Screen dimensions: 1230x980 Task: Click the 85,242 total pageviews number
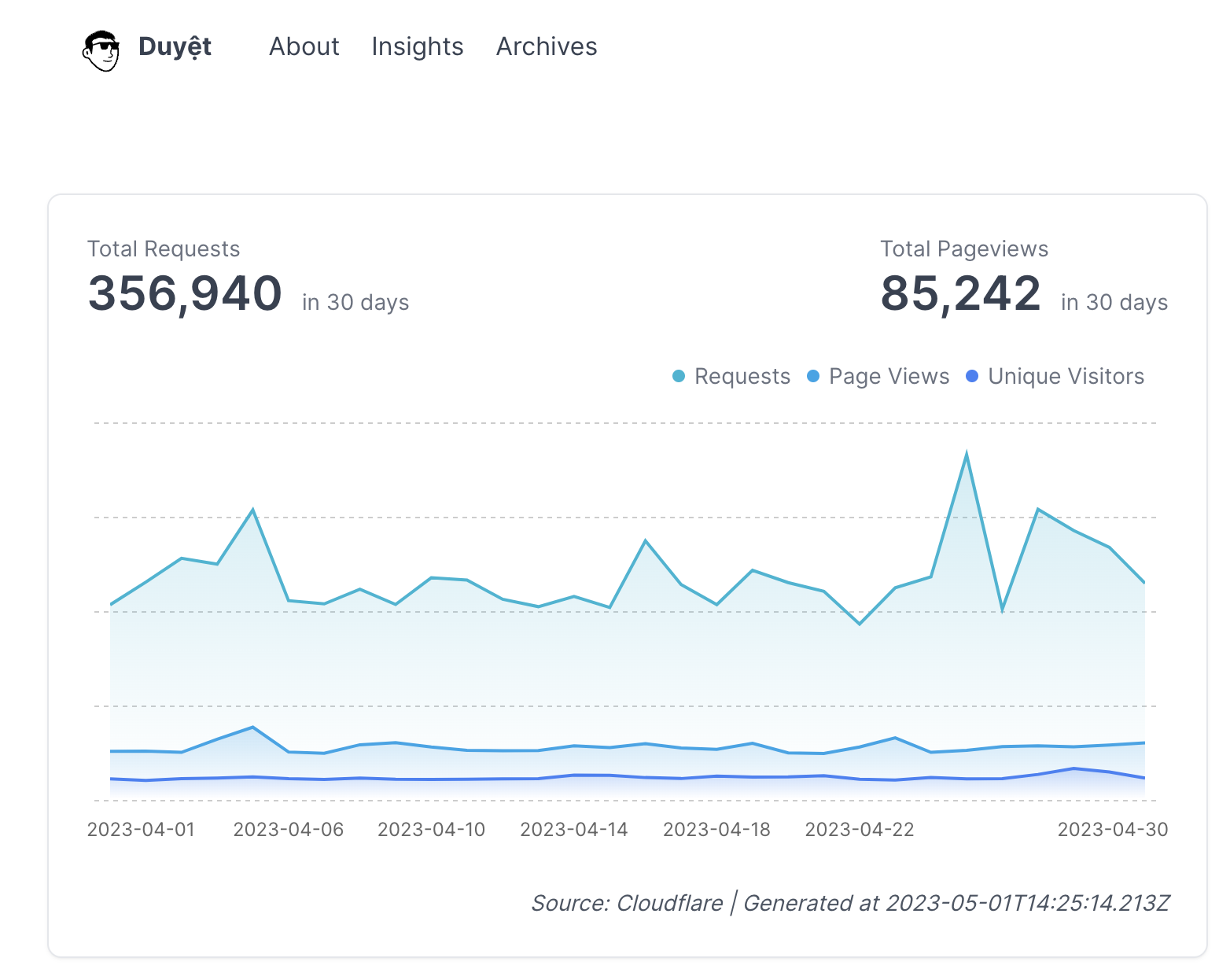[x=960, y=293]
